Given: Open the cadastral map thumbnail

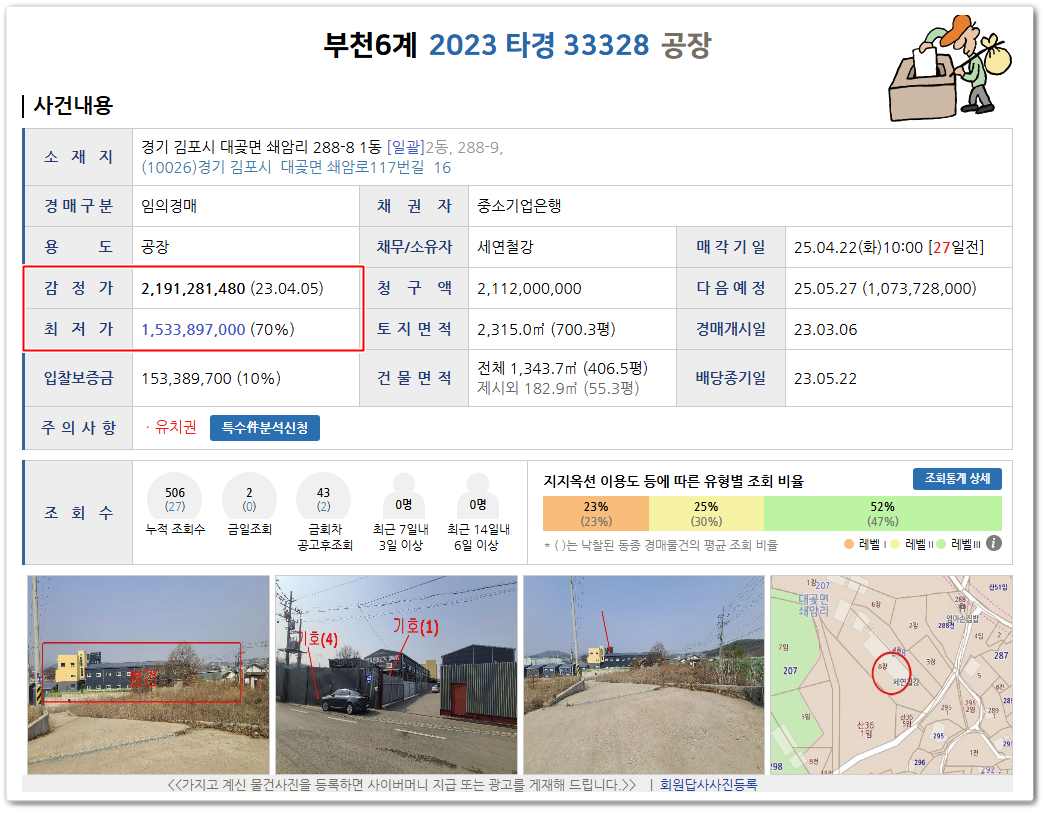Looking at the screenshot, I should [x=891, y=675].
